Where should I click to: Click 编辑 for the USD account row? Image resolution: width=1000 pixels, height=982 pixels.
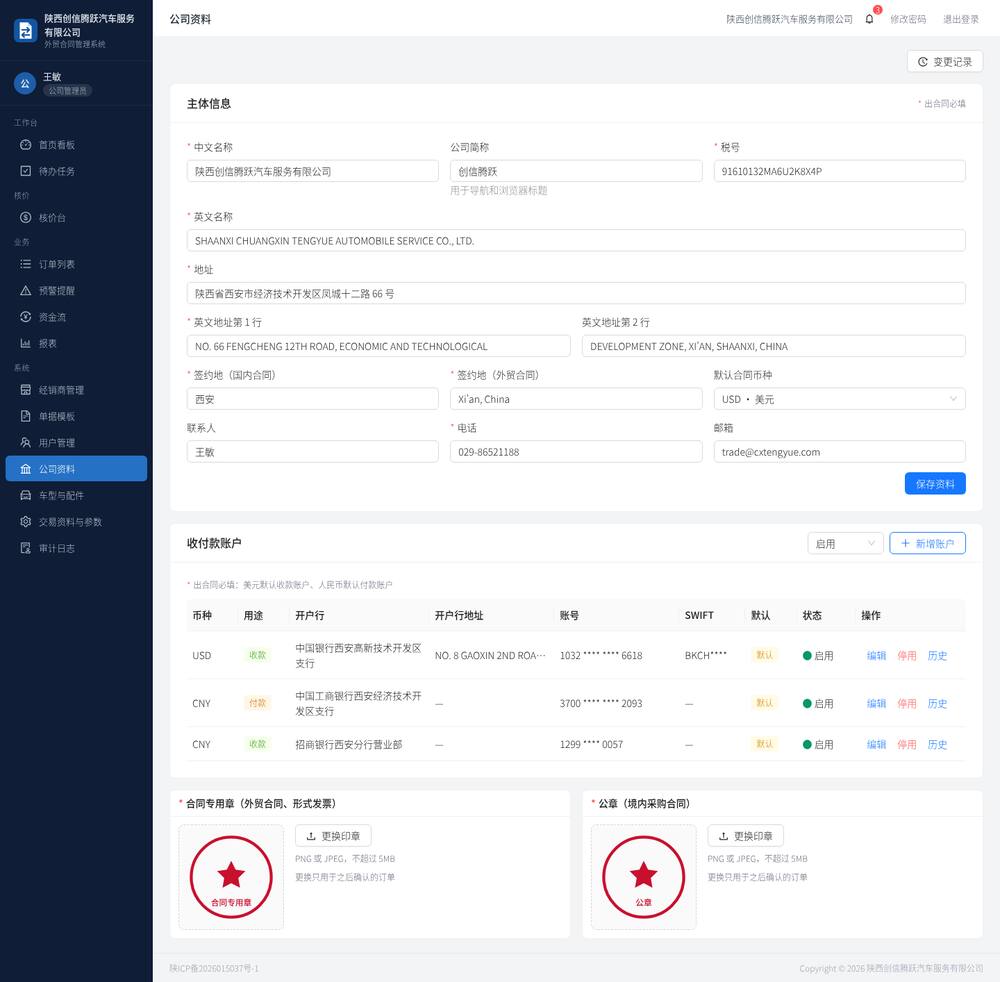876,656
